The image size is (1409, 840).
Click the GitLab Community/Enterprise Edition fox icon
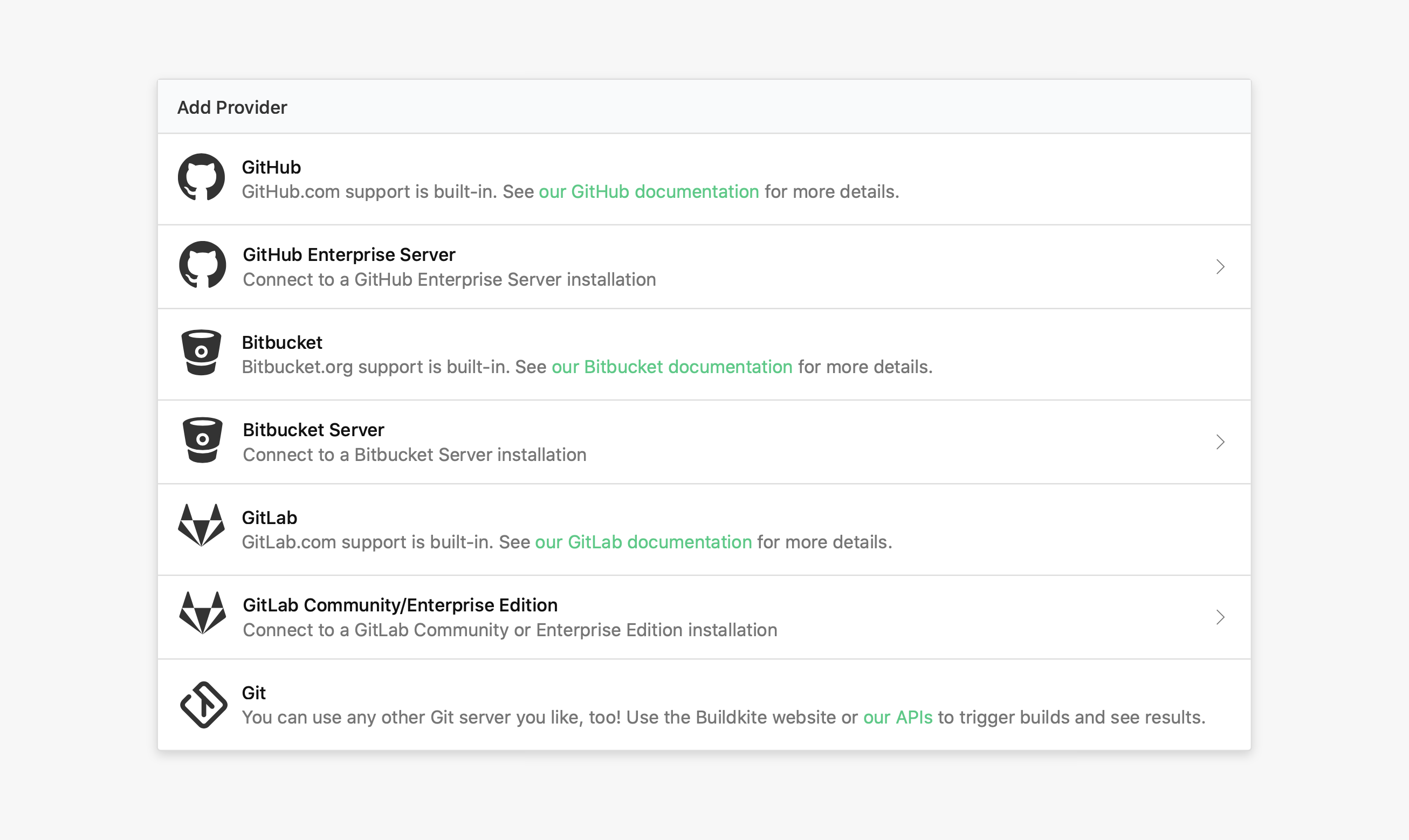(x=202, y=613)
